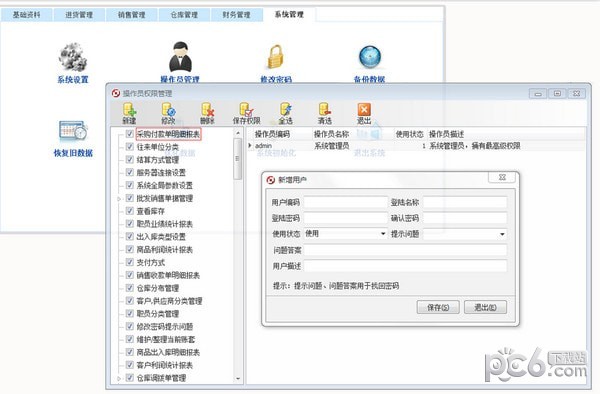Switch to the 销售管理 tab
Viewport: 600px width, 394px height.
click(132, 15)
